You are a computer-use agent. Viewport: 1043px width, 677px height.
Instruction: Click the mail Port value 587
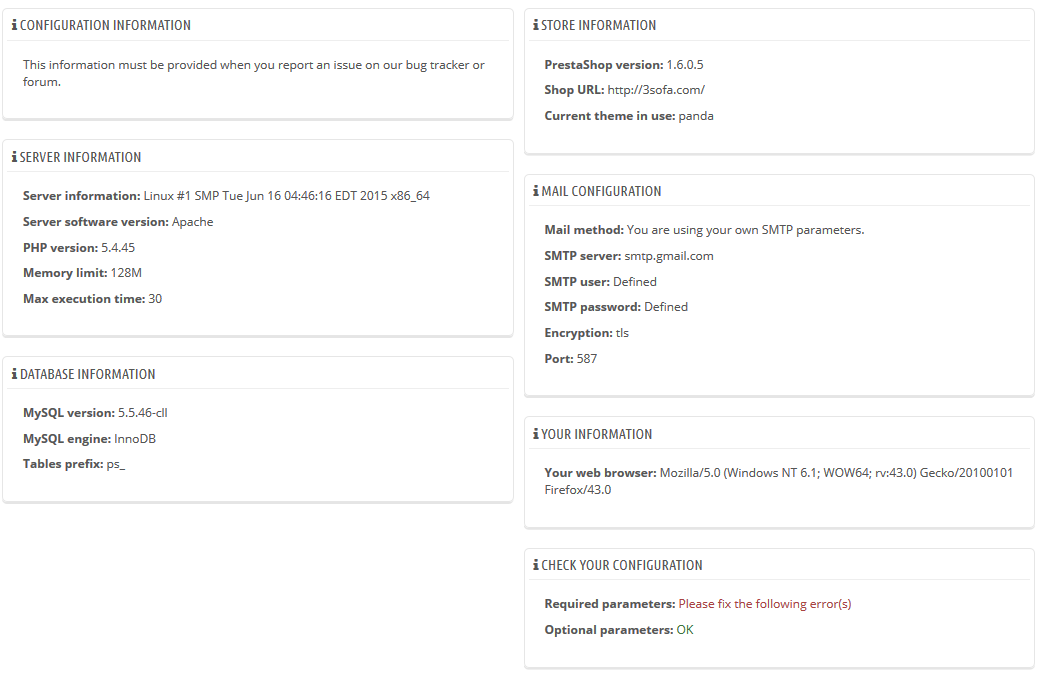click(587, 358)
